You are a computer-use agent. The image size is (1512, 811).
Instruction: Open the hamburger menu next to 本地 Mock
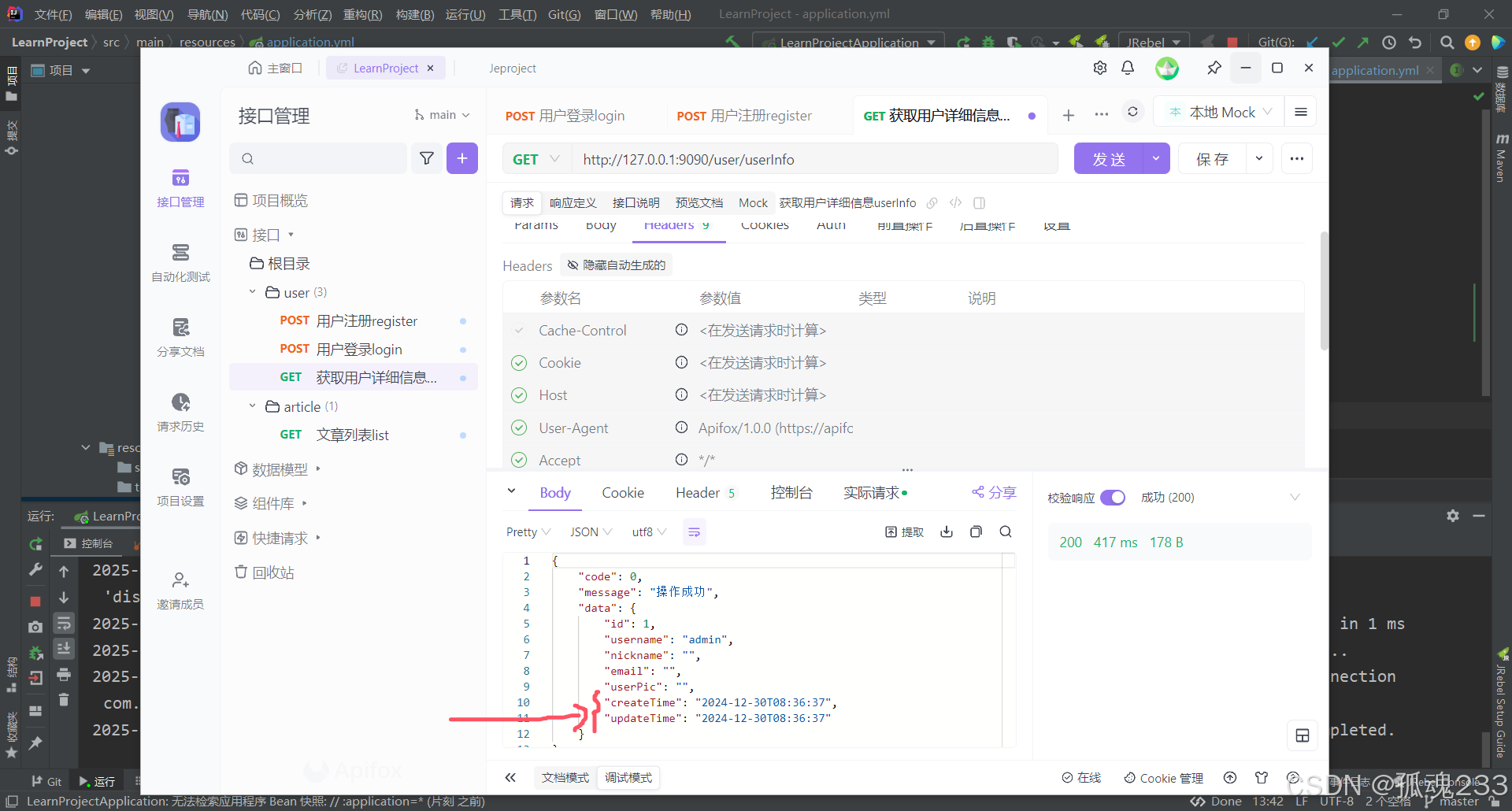pyautogui.click(x=1301, y=112)
